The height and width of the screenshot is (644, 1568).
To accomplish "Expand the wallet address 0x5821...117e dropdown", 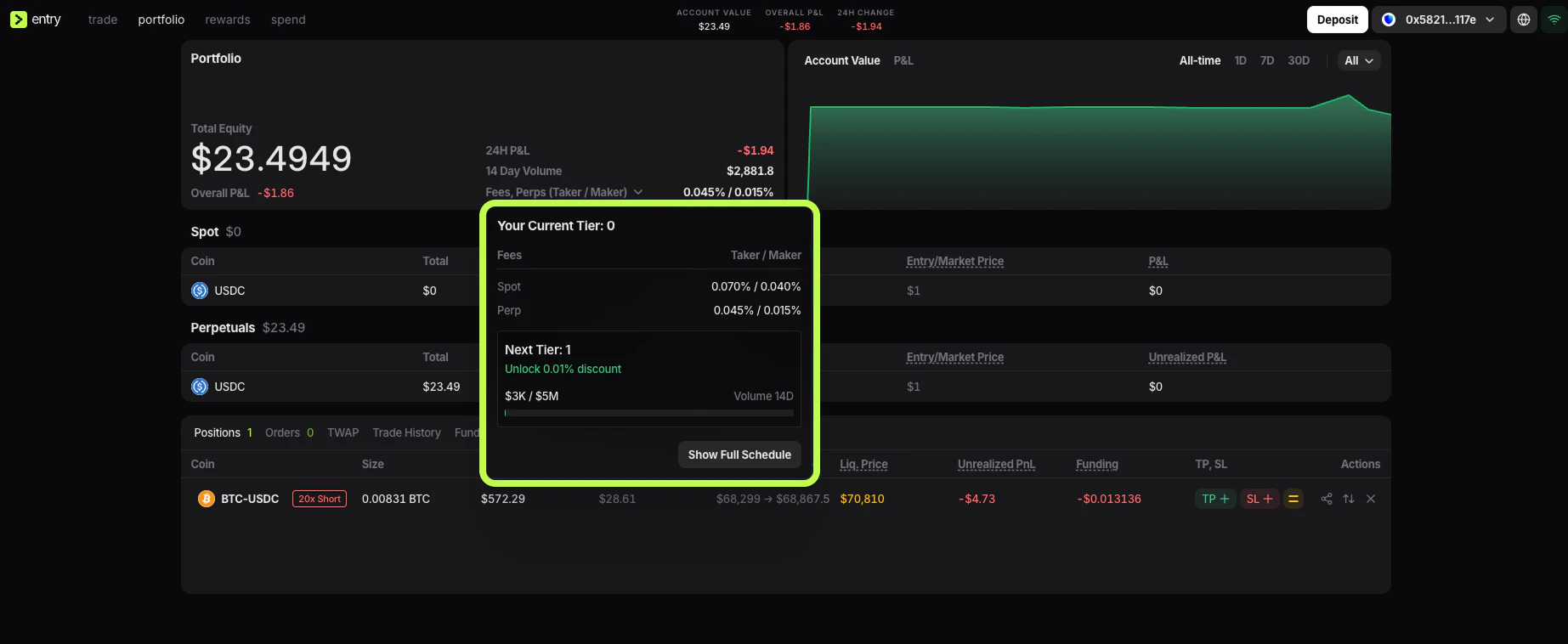I will (1439, 20).
